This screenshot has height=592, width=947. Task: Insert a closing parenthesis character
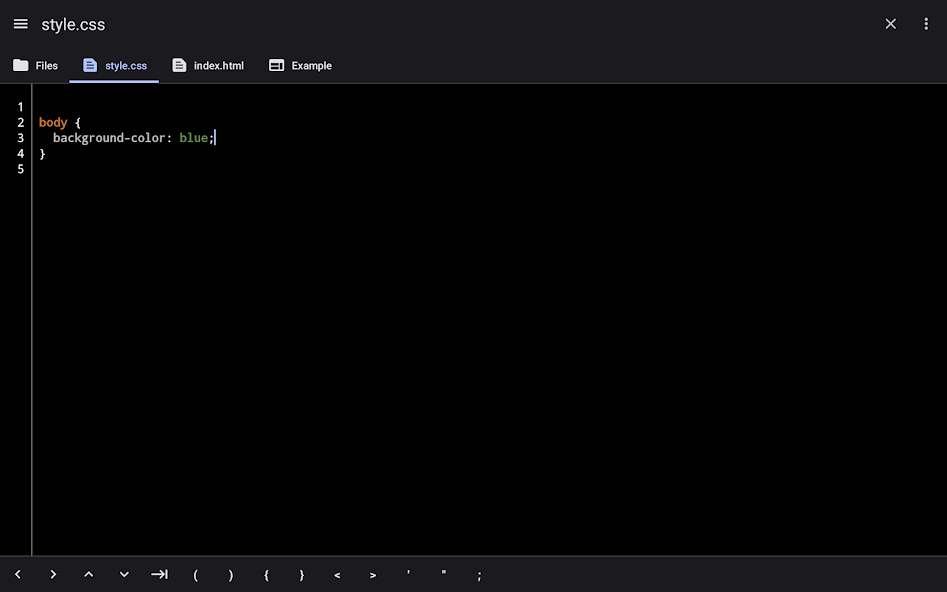tap(231, 576)
